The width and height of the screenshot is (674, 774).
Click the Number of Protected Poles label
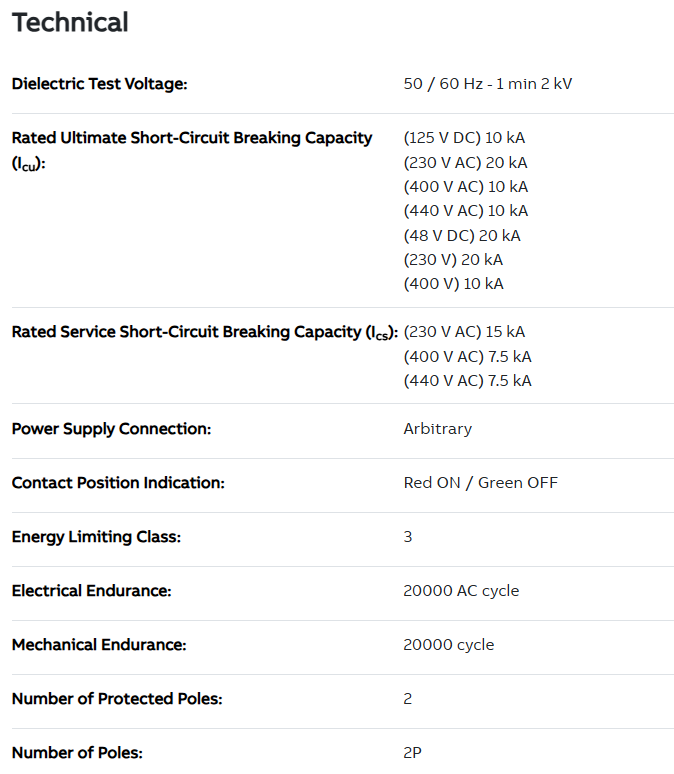(116, 699)
